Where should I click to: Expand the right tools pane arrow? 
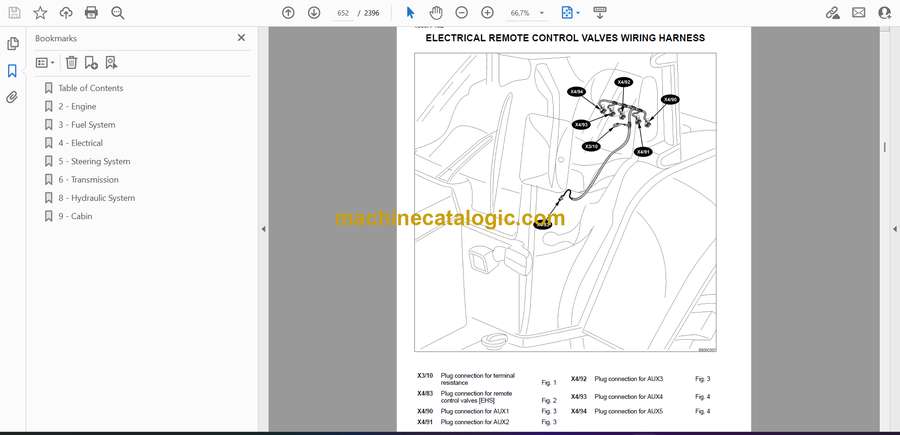coord(894,229)
